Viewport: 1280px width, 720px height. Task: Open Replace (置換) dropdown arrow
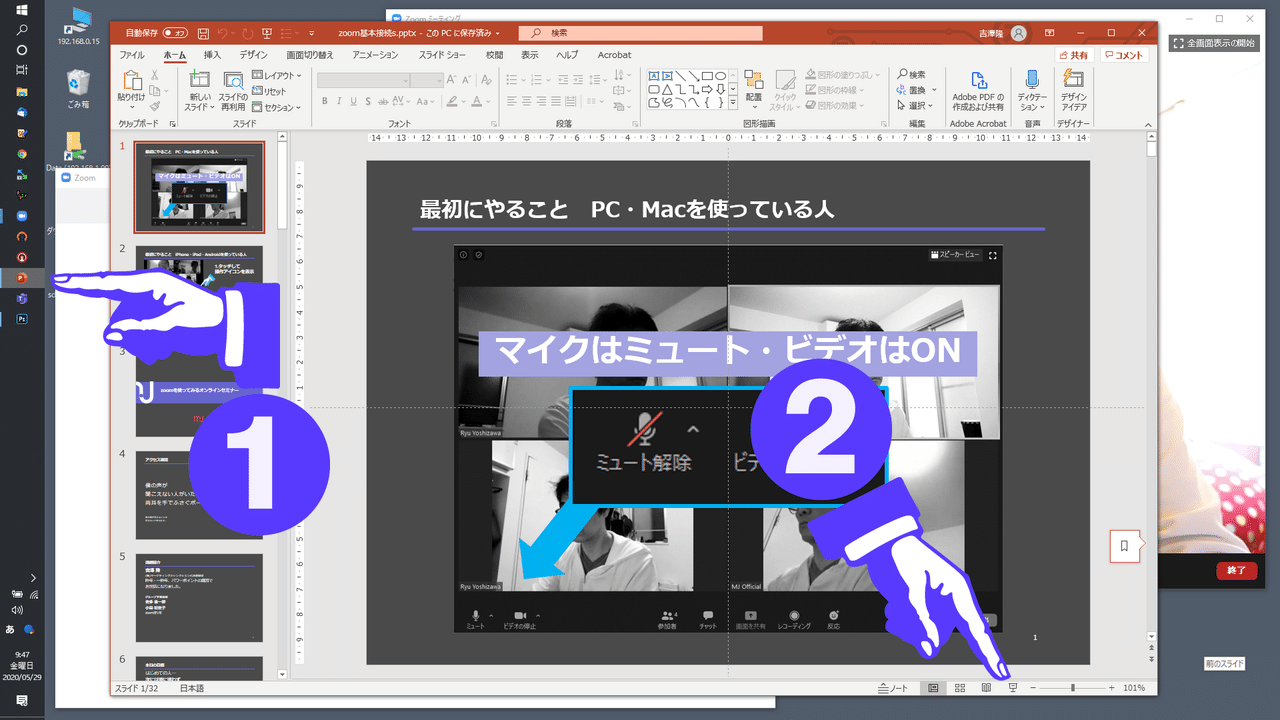(933, 90)
